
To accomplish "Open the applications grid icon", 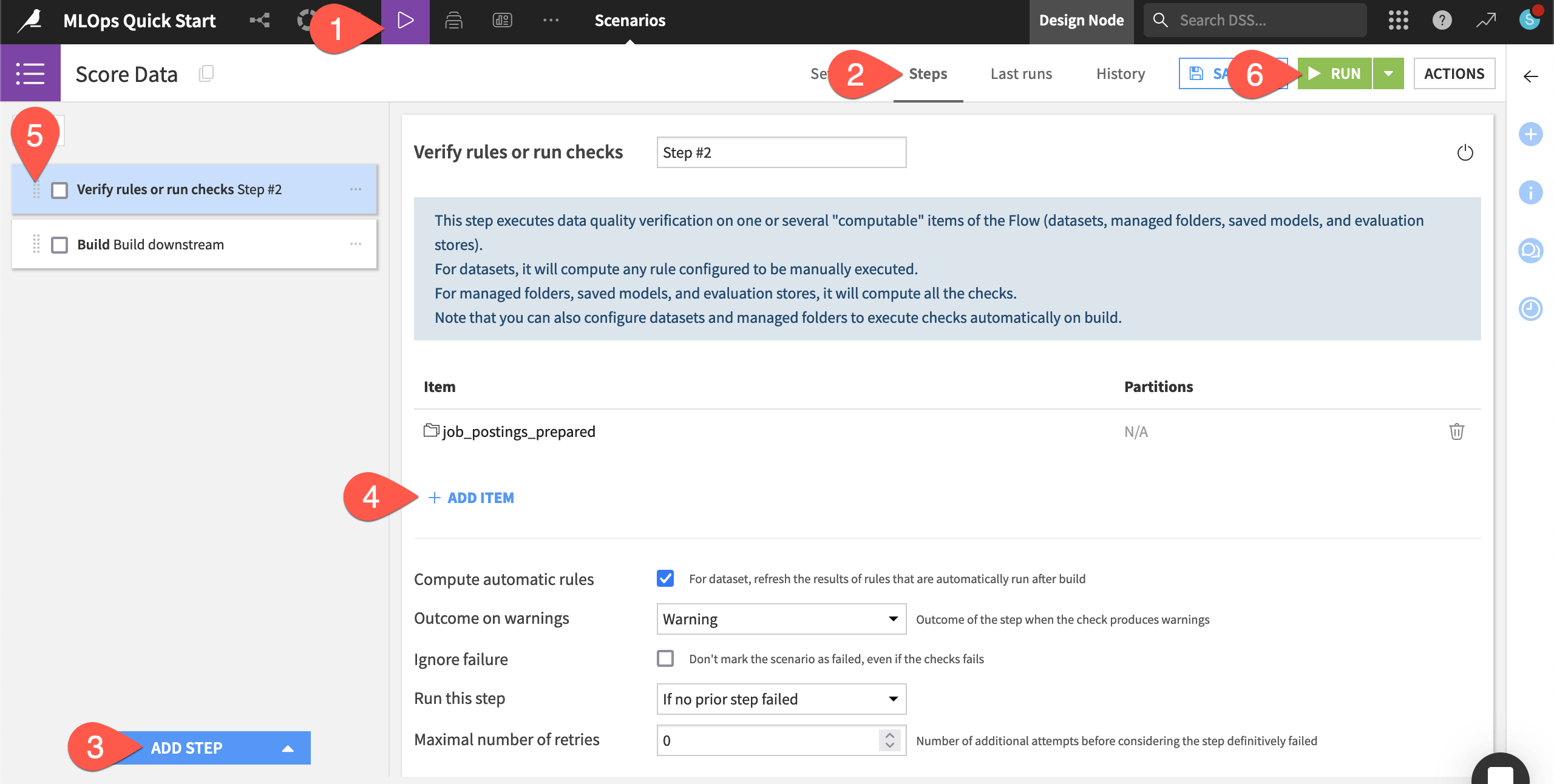I will [1399, 20].
